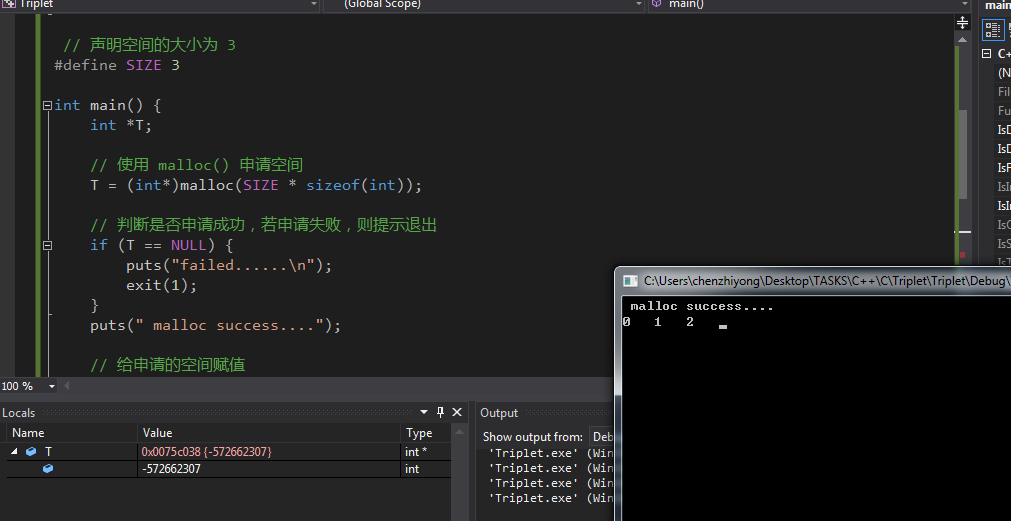Click the Type column header in Locals
The image size is (1011, 521).
(x=426, y=433)
